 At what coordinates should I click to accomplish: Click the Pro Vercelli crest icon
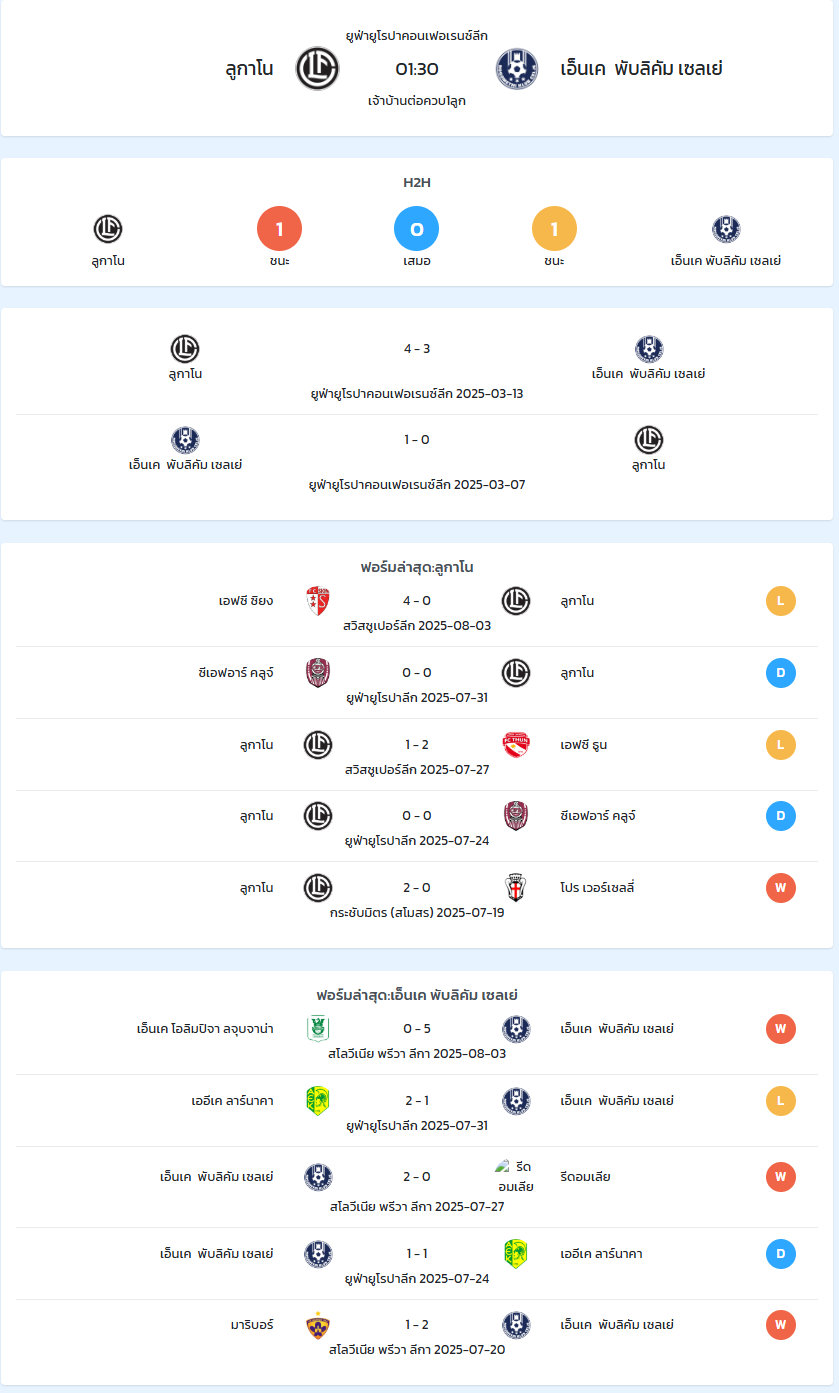[x=515, y=888]
